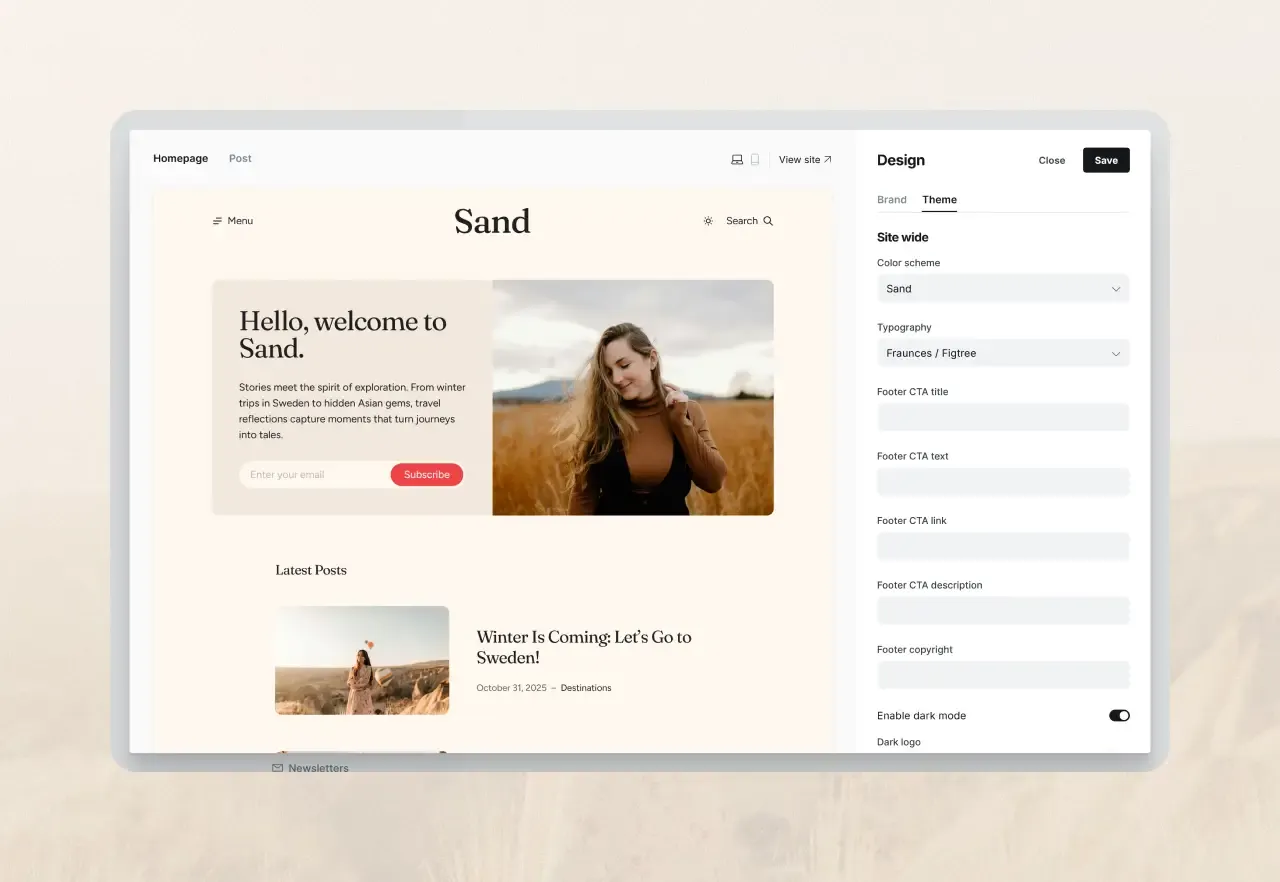Viewport: 1280px width, 882px height.
Task: Click the Footer CTA title field
Action: 1003,417
